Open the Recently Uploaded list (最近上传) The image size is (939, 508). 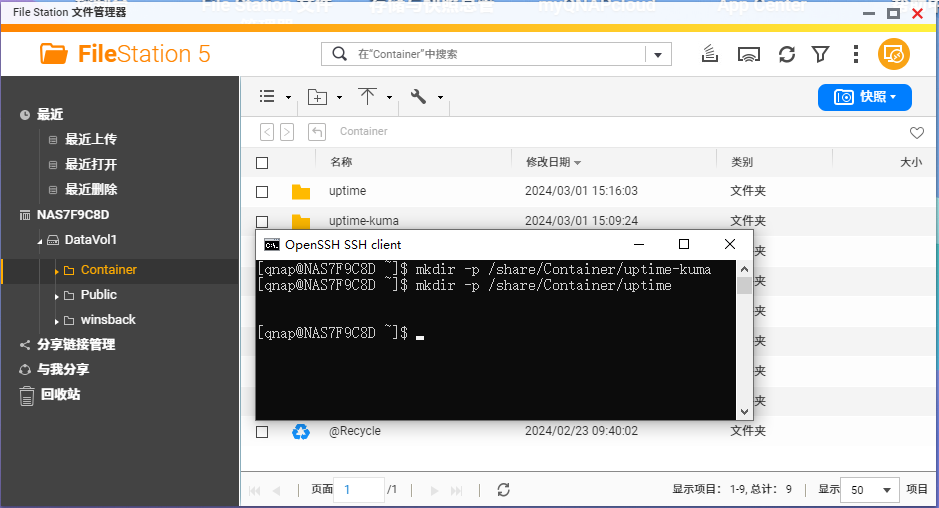pos(90,140)
